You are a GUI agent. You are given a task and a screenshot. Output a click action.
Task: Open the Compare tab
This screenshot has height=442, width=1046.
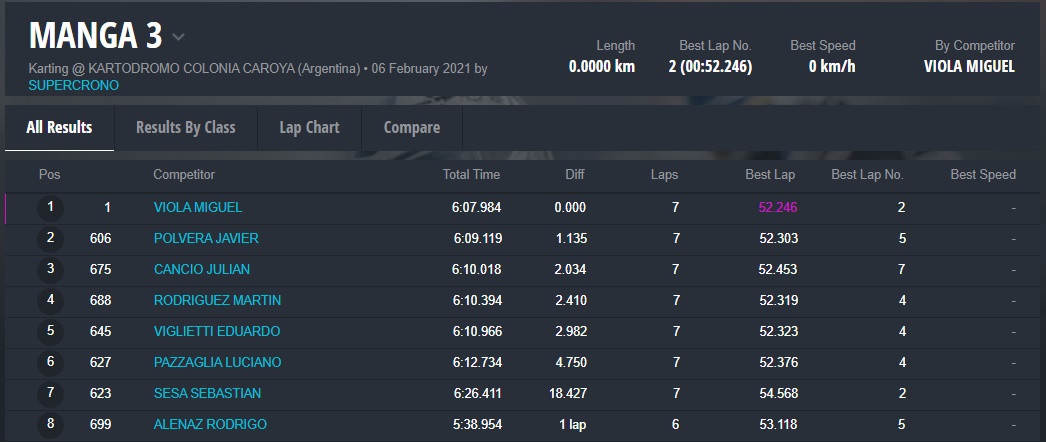411,127
